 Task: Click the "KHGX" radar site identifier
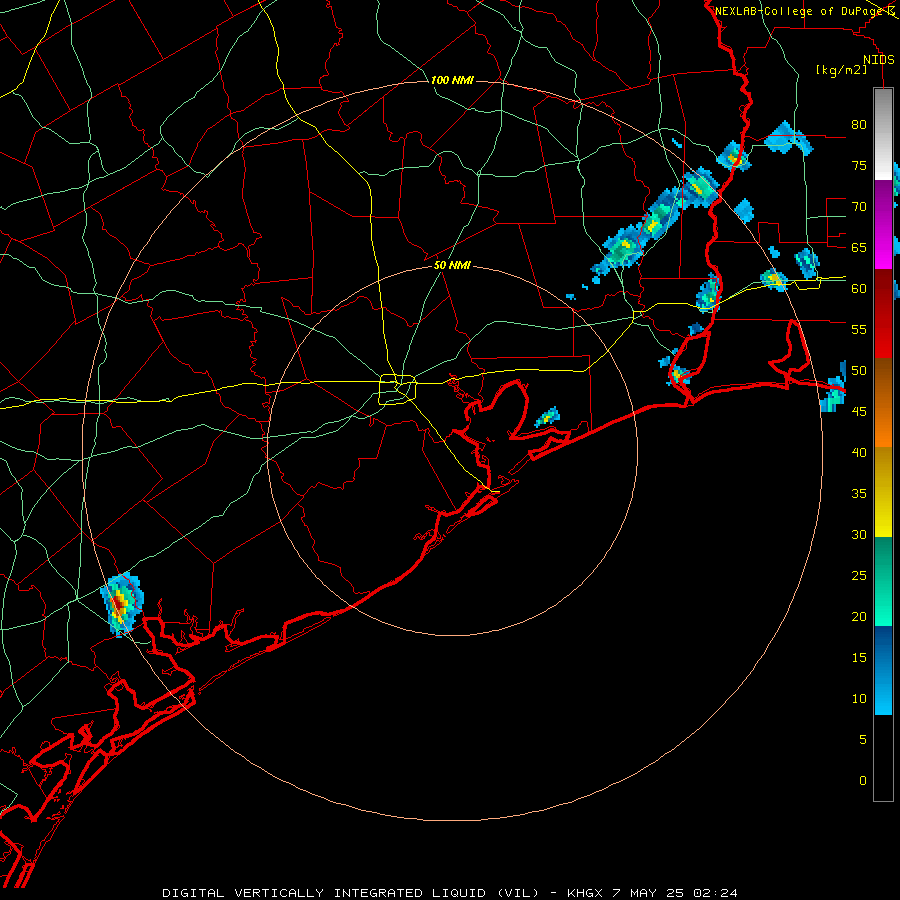585,893
